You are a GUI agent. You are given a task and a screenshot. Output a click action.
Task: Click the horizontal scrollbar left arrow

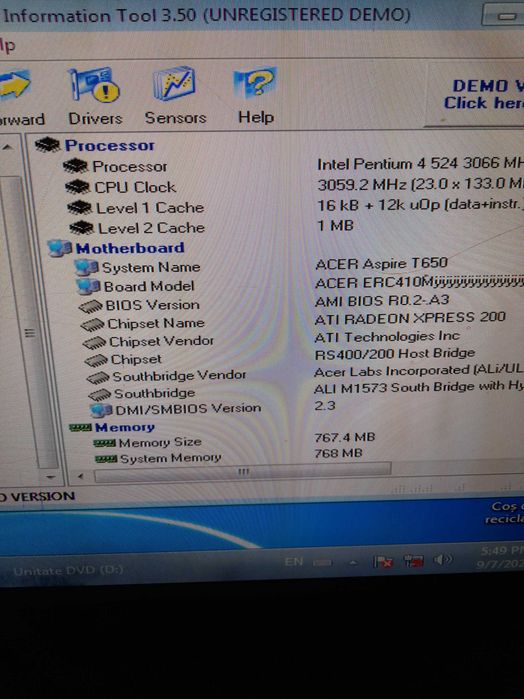pyautogui.click(x=81, y=477)
